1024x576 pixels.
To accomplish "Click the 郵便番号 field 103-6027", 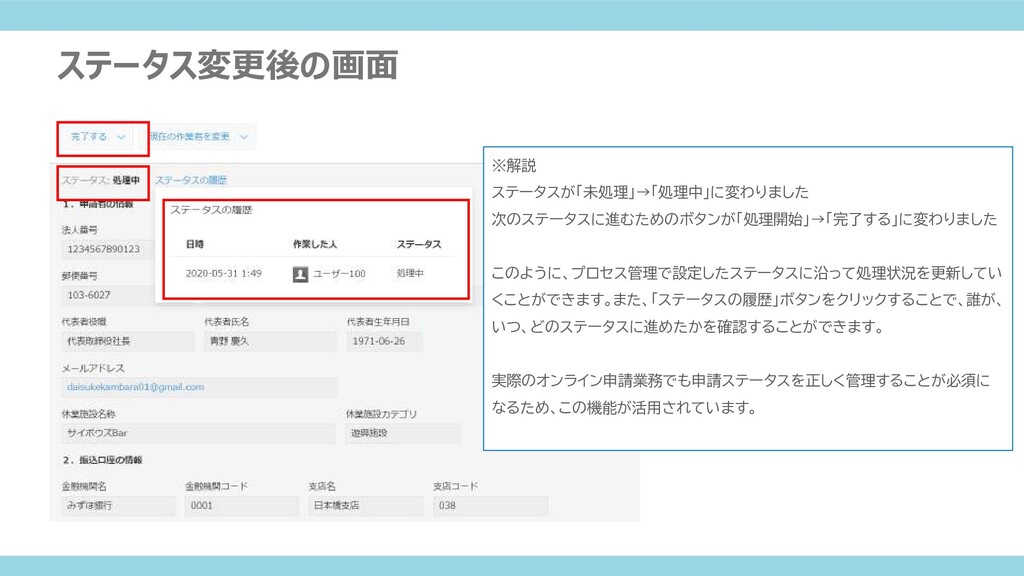I will pyautogui.click(x=108, y=295).
